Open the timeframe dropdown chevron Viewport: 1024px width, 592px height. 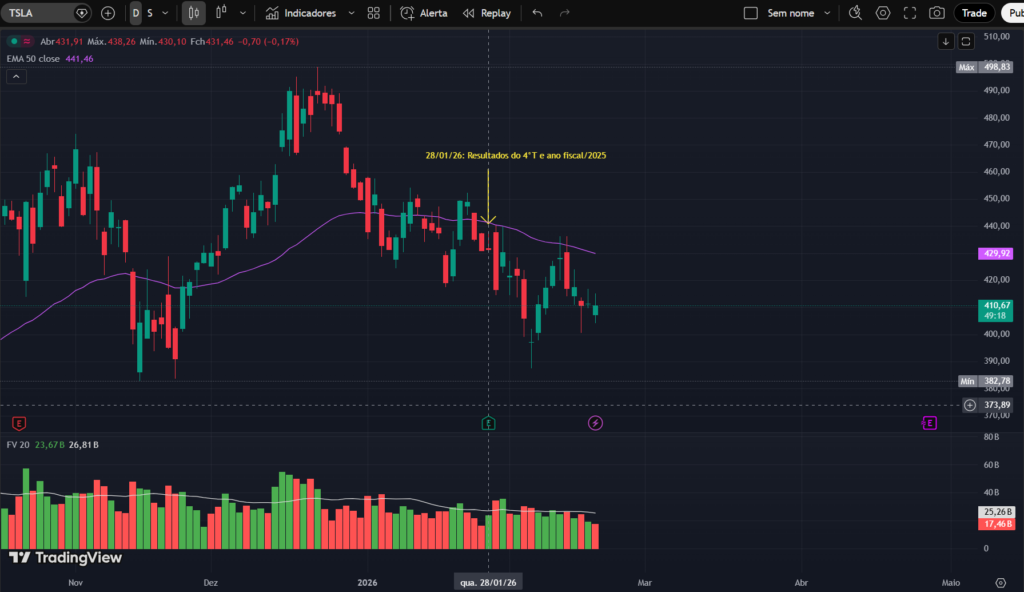(165, 13)
